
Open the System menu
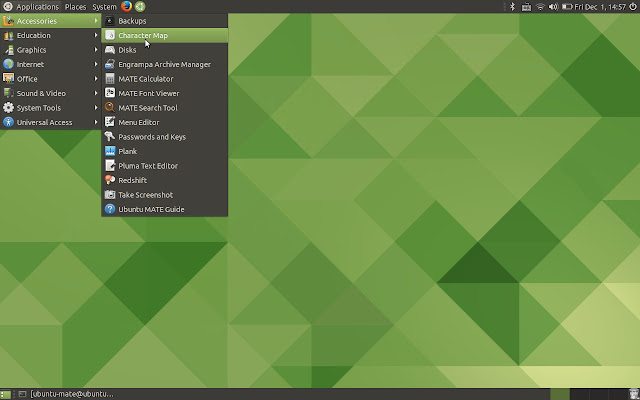104,7
